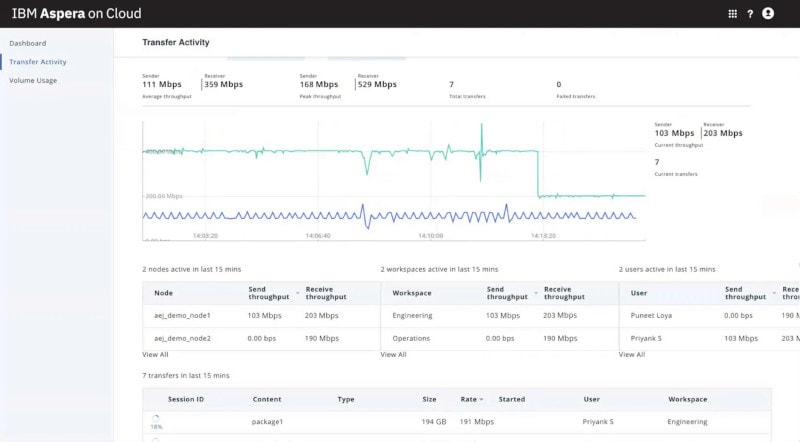Sort transfers by the Rate column arrow
Screen dimensions: 800x442
tap(481, 400)
